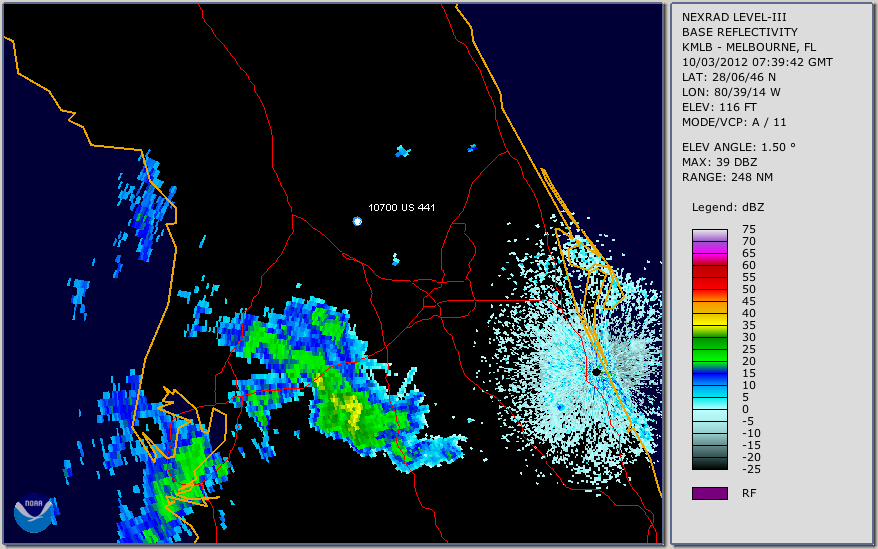Click 'RANGE: 248 NM' text
This screenshot has width=878, height=549.
point(727,178)
